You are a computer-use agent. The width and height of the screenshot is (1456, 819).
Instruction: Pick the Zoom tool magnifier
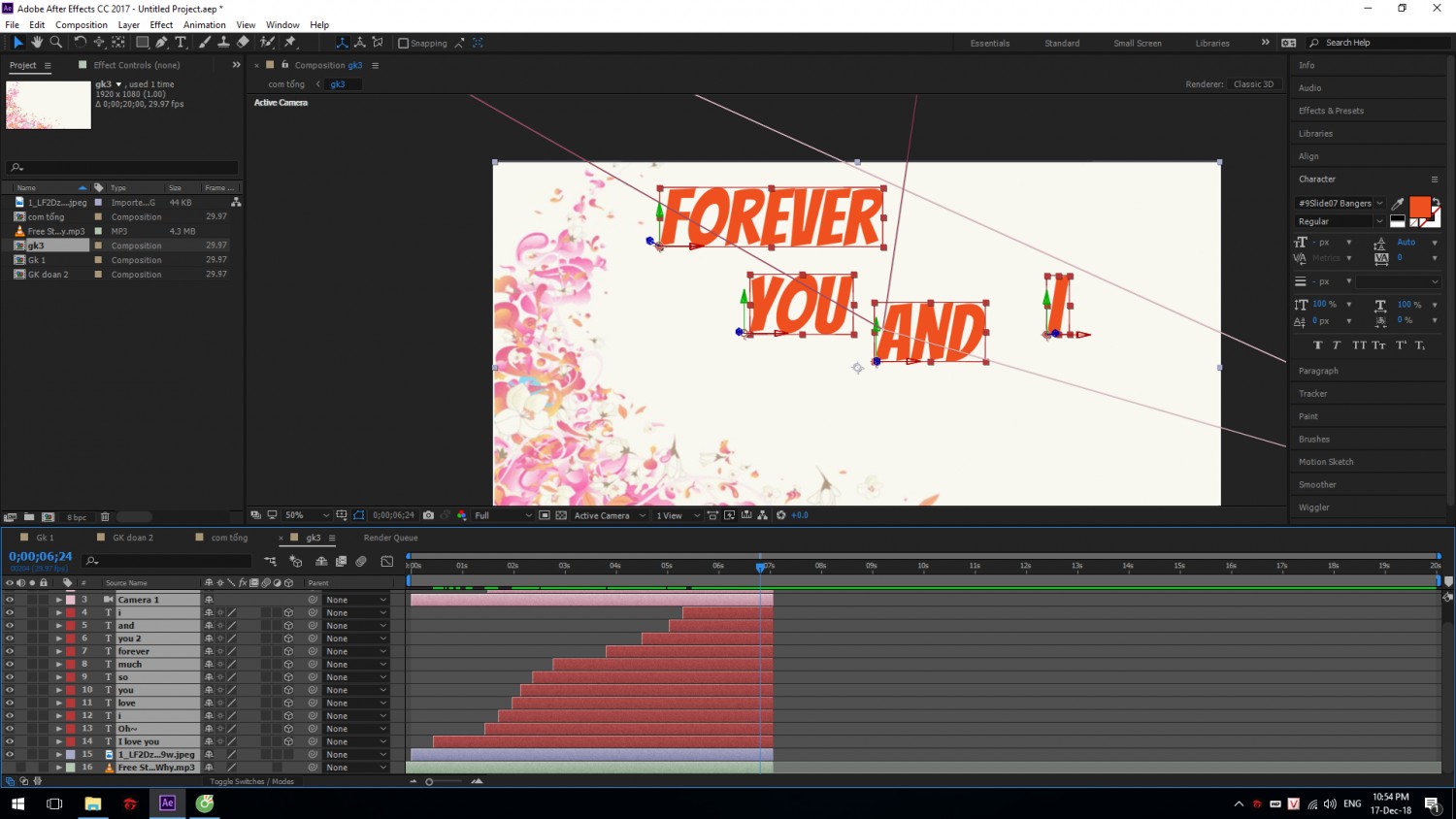click(56, 43)
